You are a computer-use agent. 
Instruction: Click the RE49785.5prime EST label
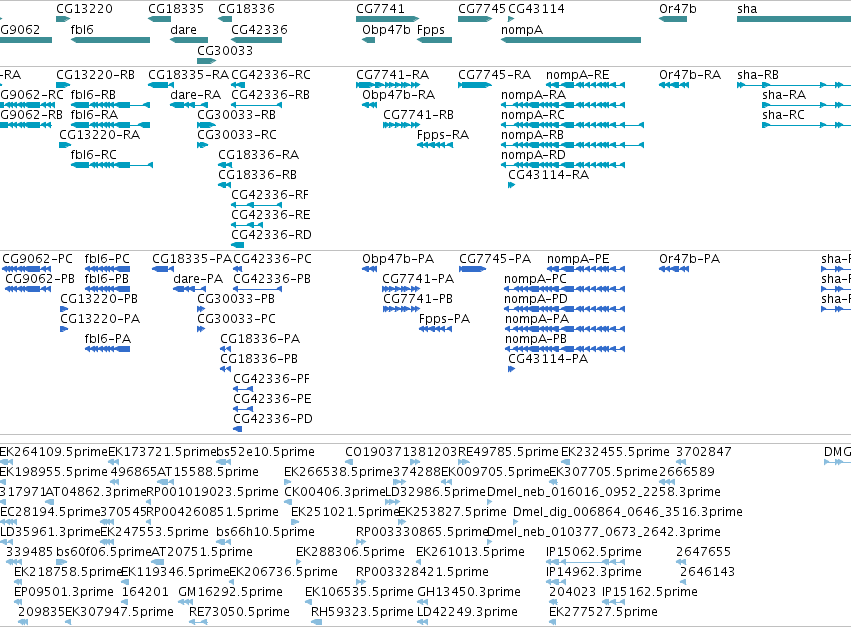click(508, 452)
